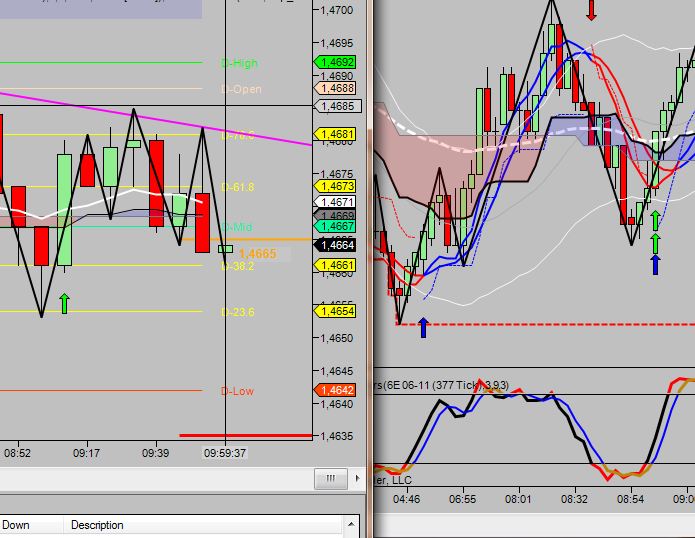Click the yellow 1,4681 price marker
This screenshot has height=538, width=695.
(x=335, y=134)
